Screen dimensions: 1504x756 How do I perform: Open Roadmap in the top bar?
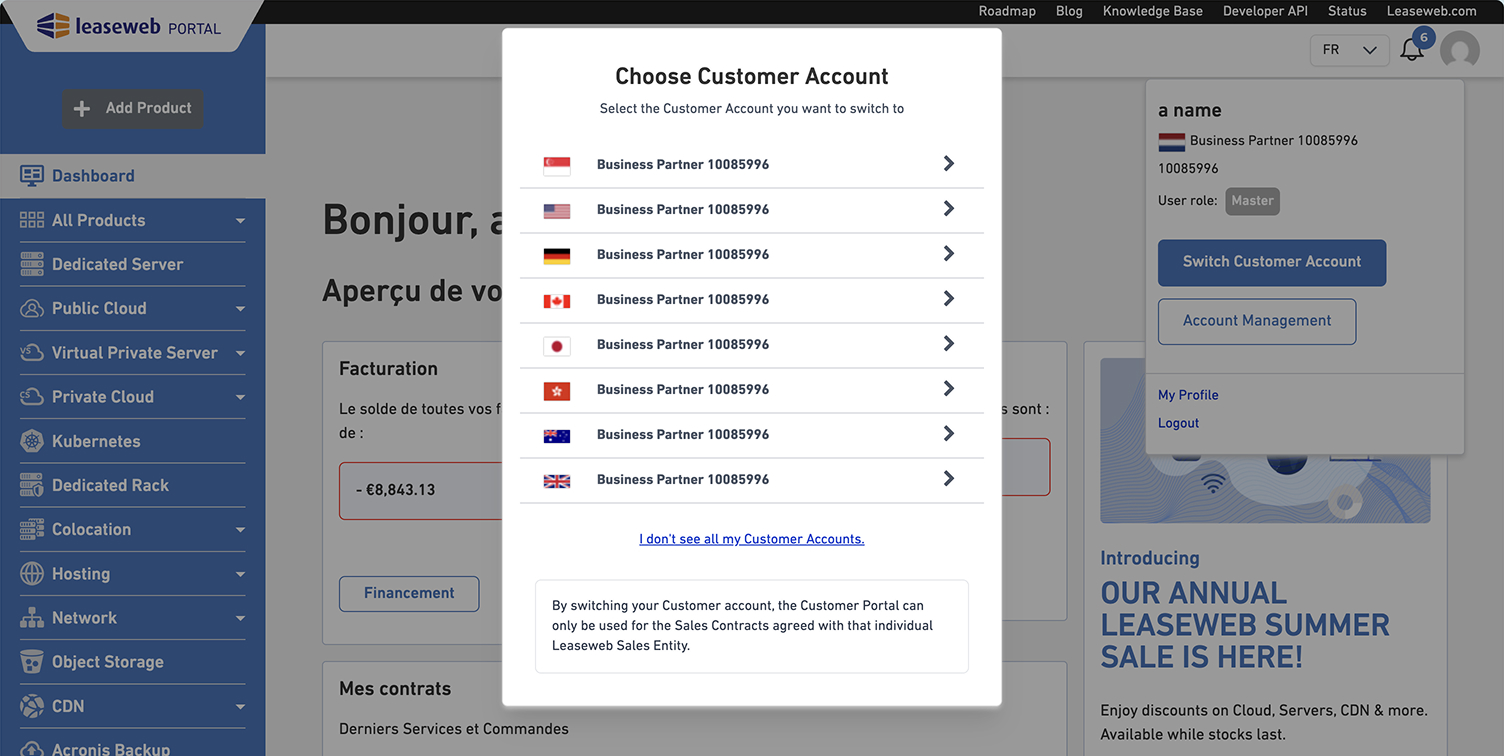point(1007,11)
